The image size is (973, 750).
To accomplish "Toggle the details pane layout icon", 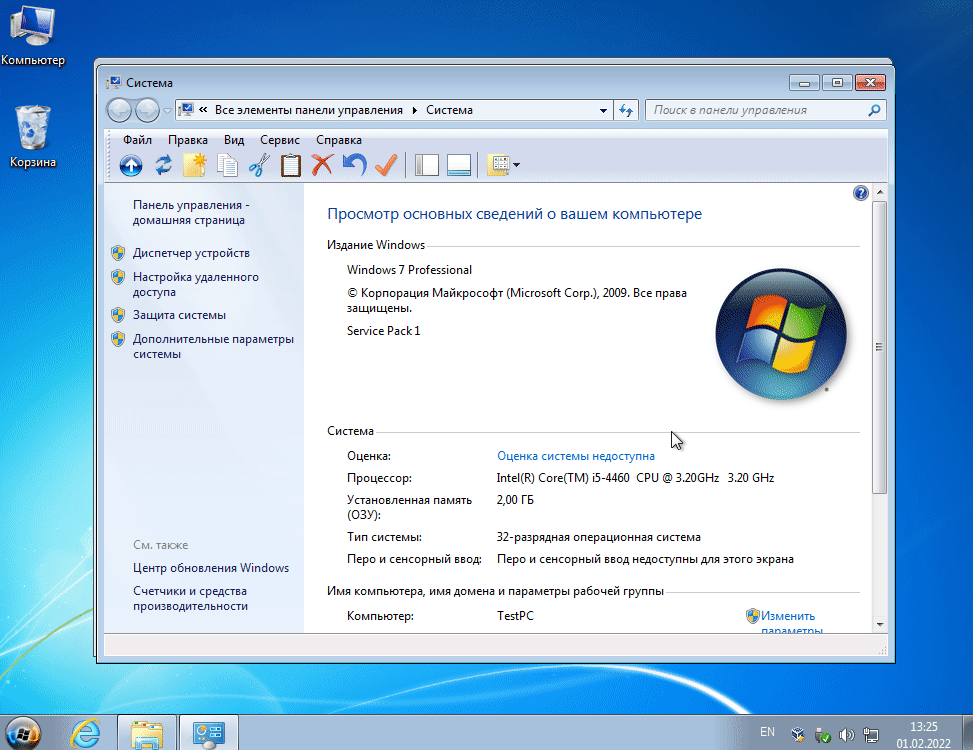I will click(459, 165).
